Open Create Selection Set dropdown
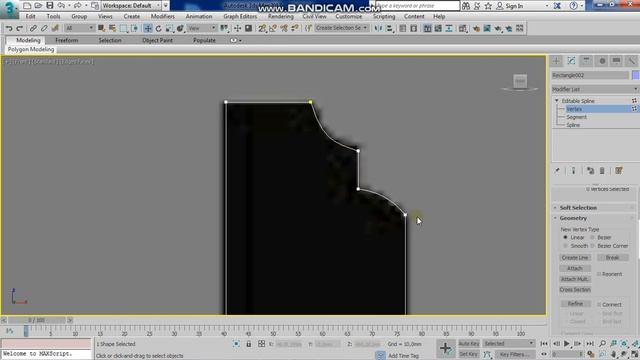 pos(342,28)
